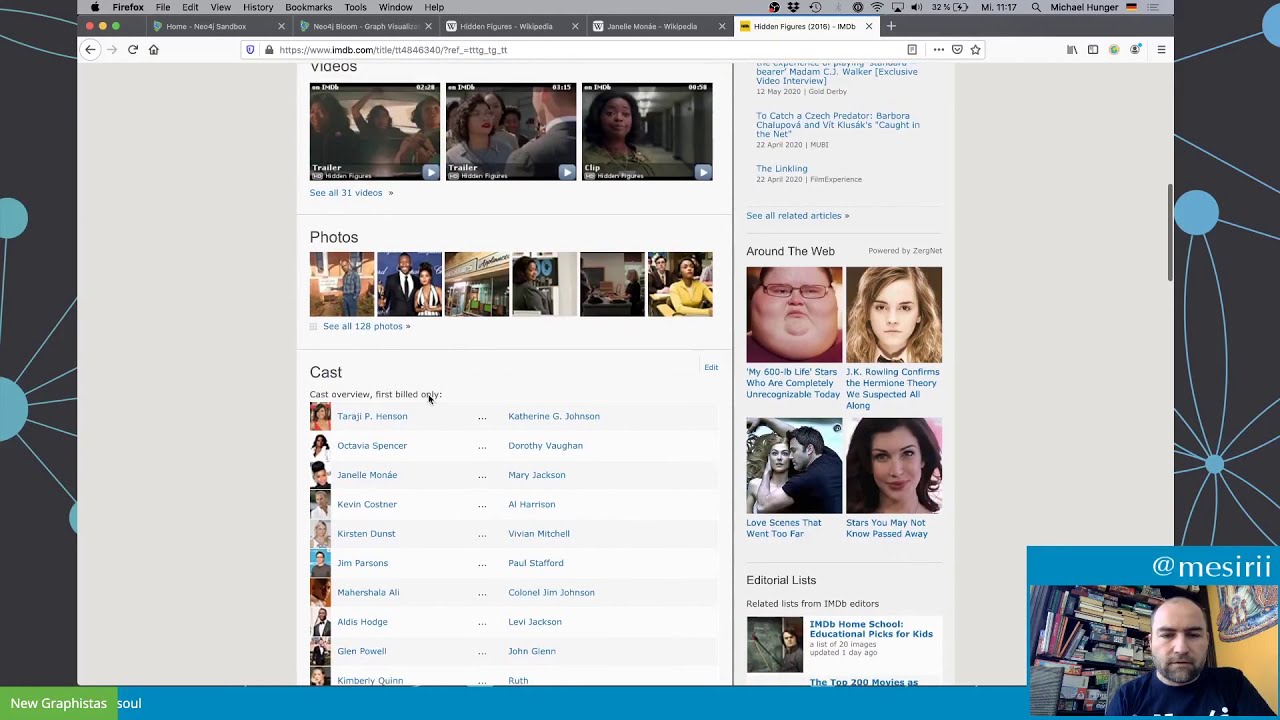Open the File menu

(163, 7)
